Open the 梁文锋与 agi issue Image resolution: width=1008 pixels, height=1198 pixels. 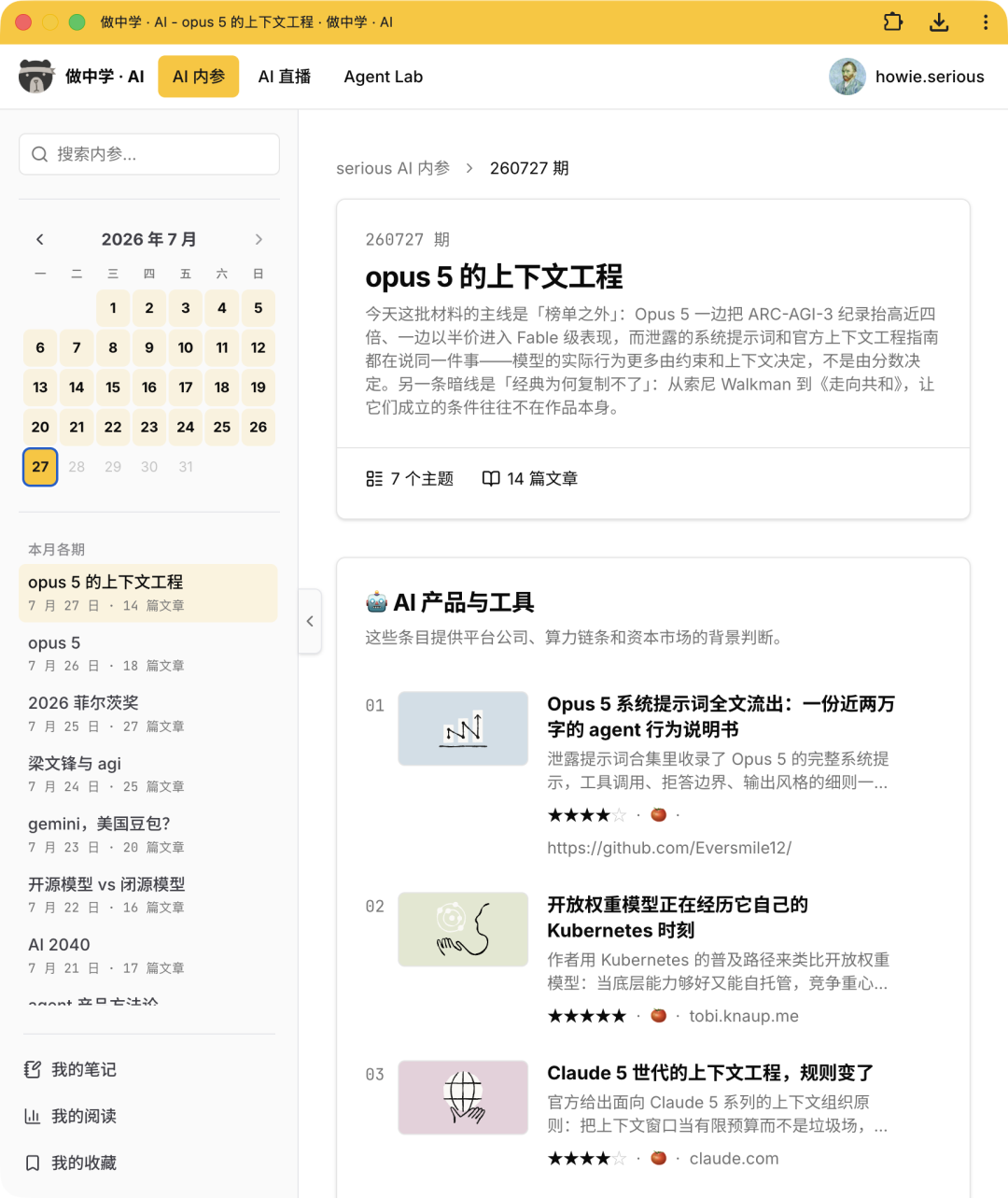tap(148, 774)
